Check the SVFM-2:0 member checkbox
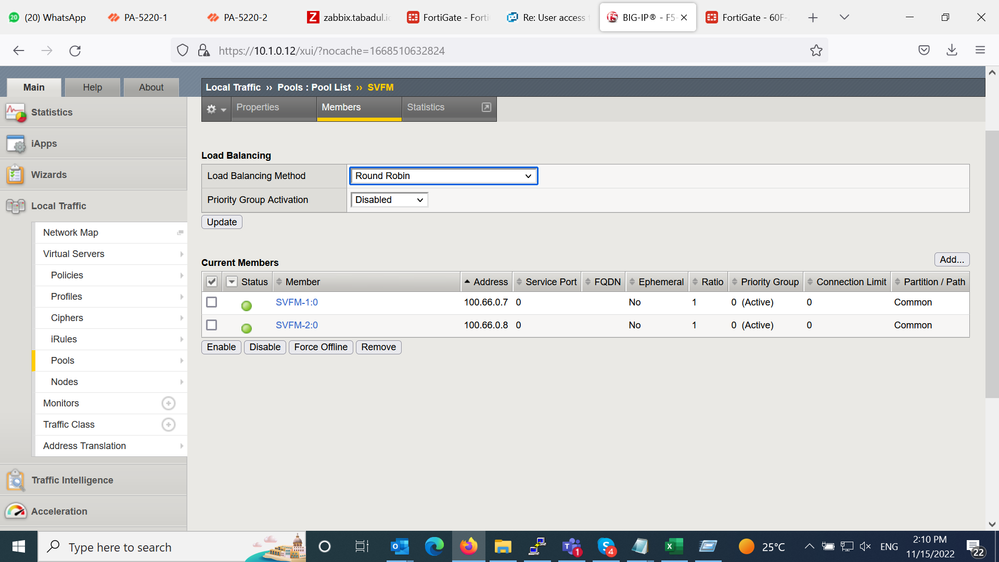The width and height of the screenshot is (999, 562). coord(212,325)
